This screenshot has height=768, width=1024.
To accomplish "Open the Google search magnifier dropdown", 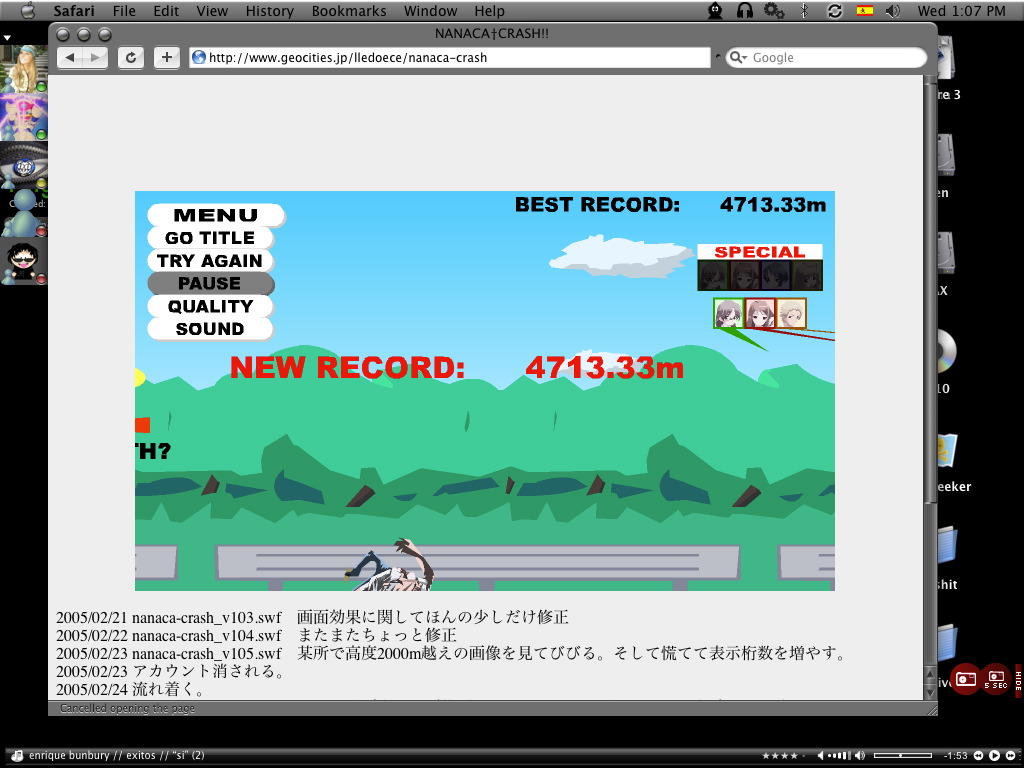I will pyautogui.click(x=738, y=57).
